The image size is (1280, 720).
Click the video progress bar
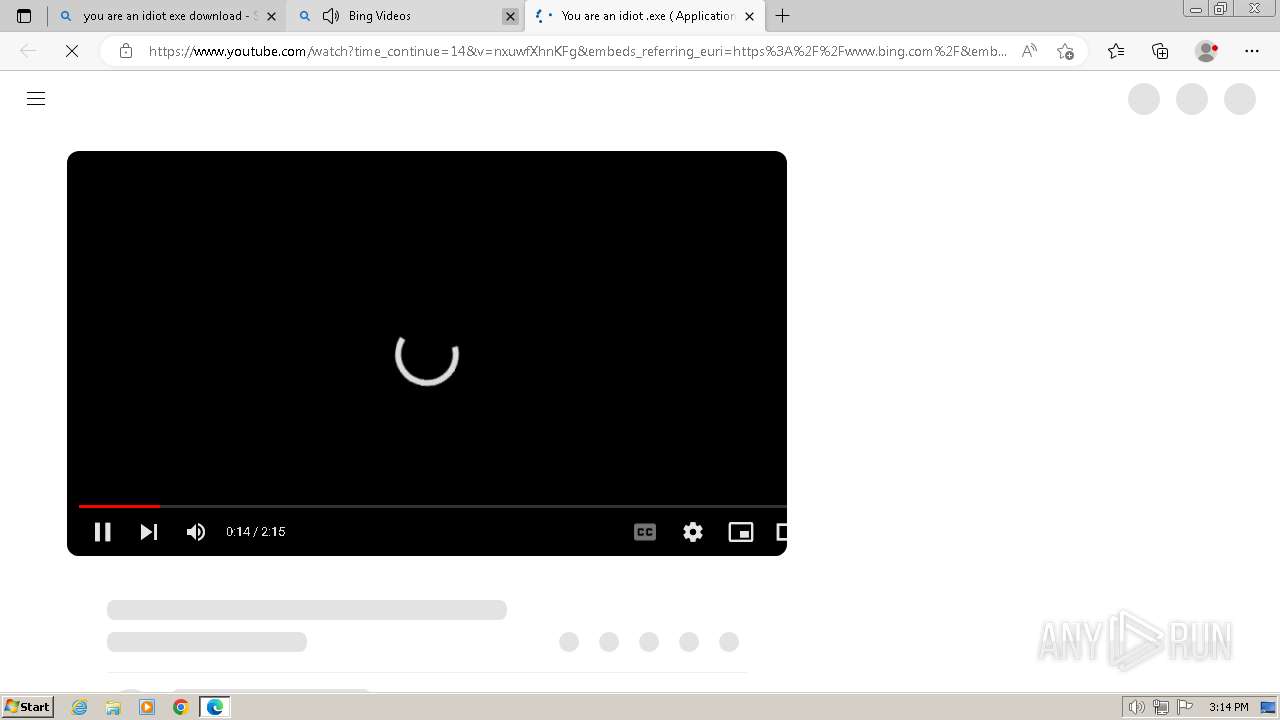click(432, 506)
